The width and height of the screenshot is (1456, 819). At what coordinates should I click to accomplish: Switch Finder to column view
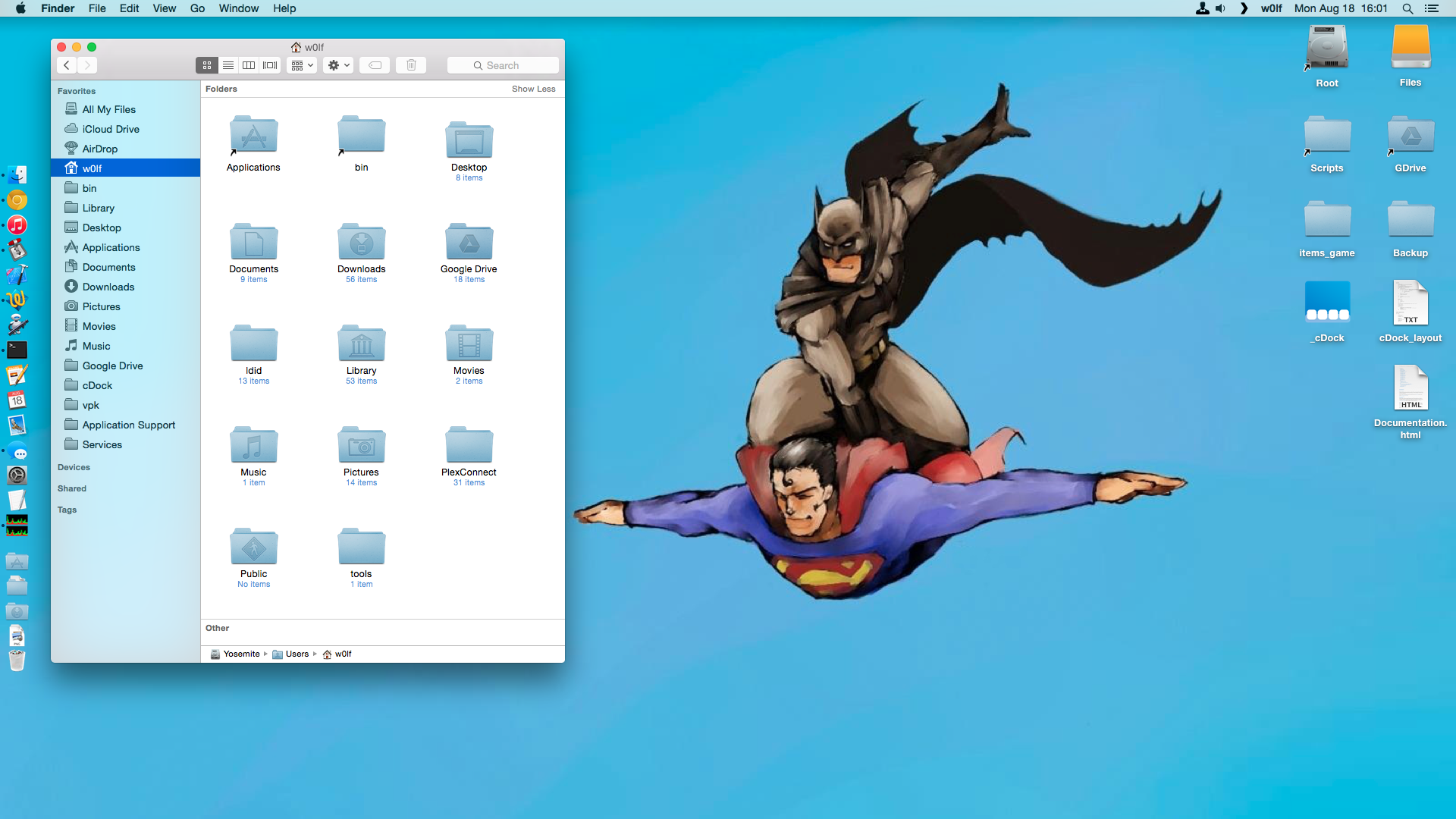pos(249,65)
